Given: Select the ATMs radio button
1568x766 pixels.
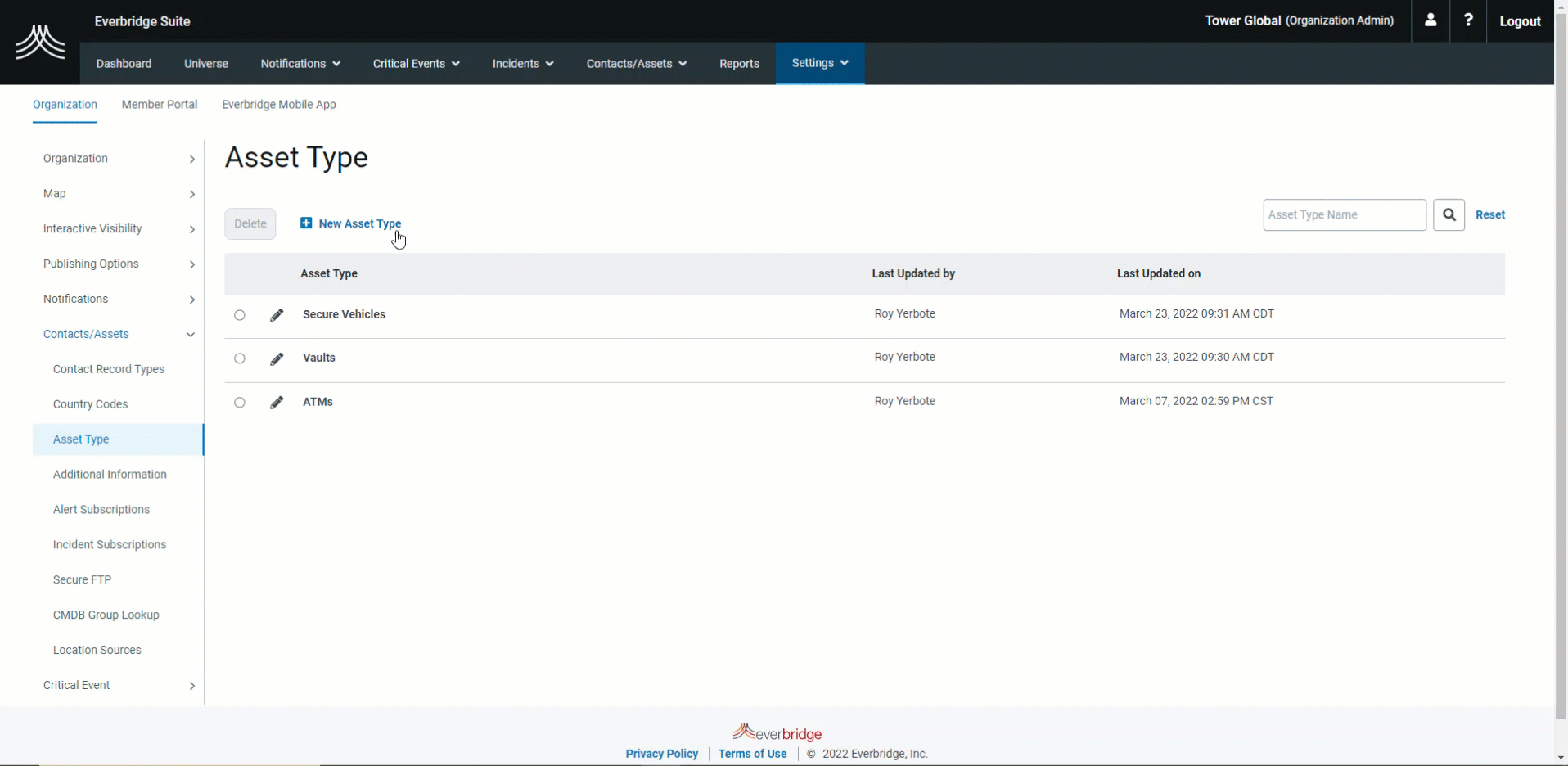Looking at the screenshot, I should (240, 403).
